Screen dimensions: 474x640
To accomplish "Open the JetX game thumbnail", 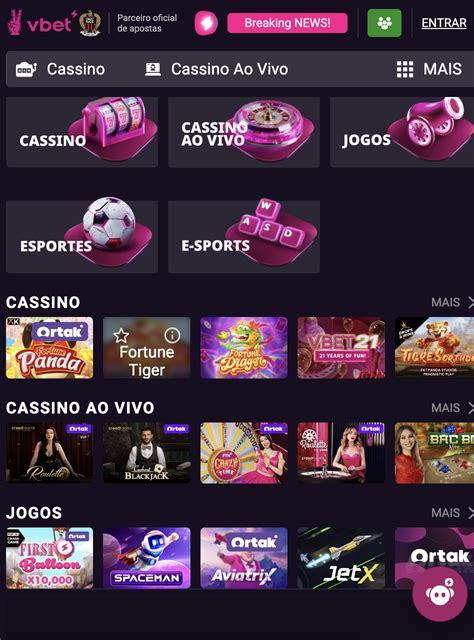I will (x=341, y=558).
